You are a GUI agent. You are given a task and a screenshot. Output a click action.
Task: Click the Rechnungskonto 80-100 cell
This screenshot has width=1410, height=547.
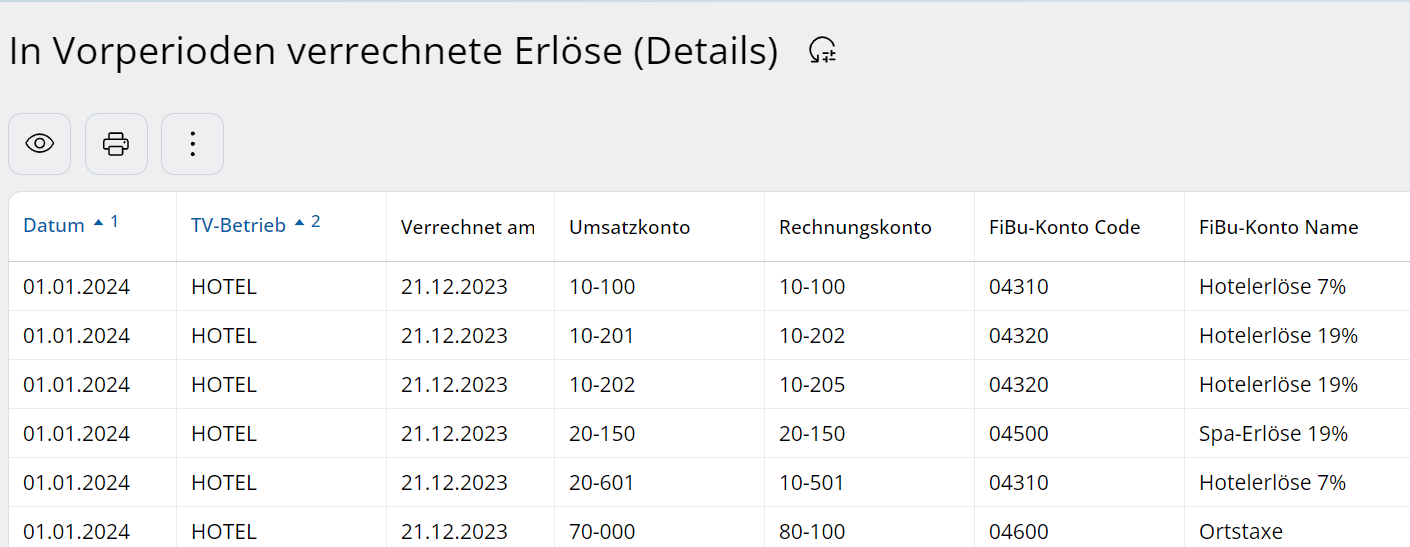[x=812, y=532]
